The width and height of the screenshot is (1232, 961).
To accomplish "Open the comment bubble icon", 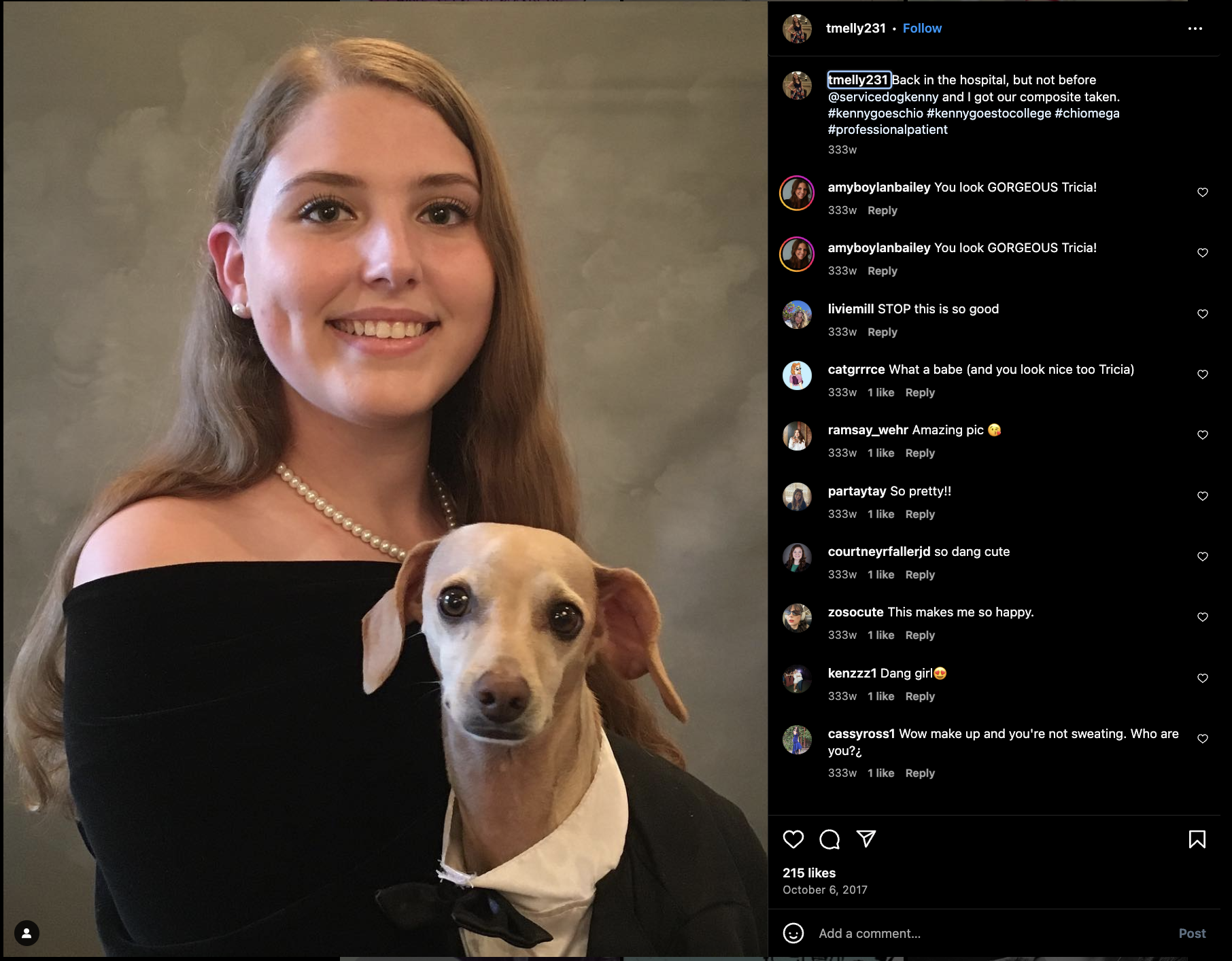I will tap(829, 839).
